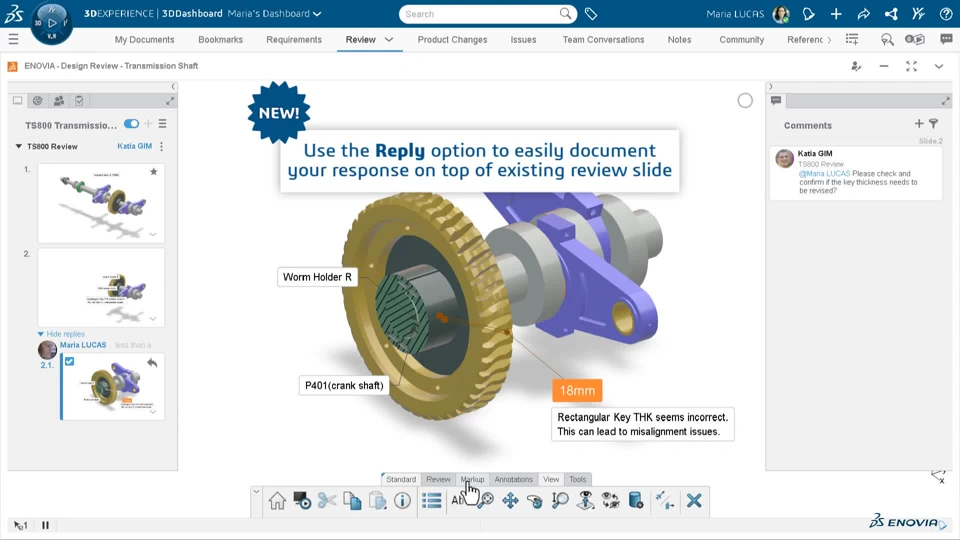Screen dimensions: 960x540
Task: Click the Search input field
Action: [x=479, y=13]
